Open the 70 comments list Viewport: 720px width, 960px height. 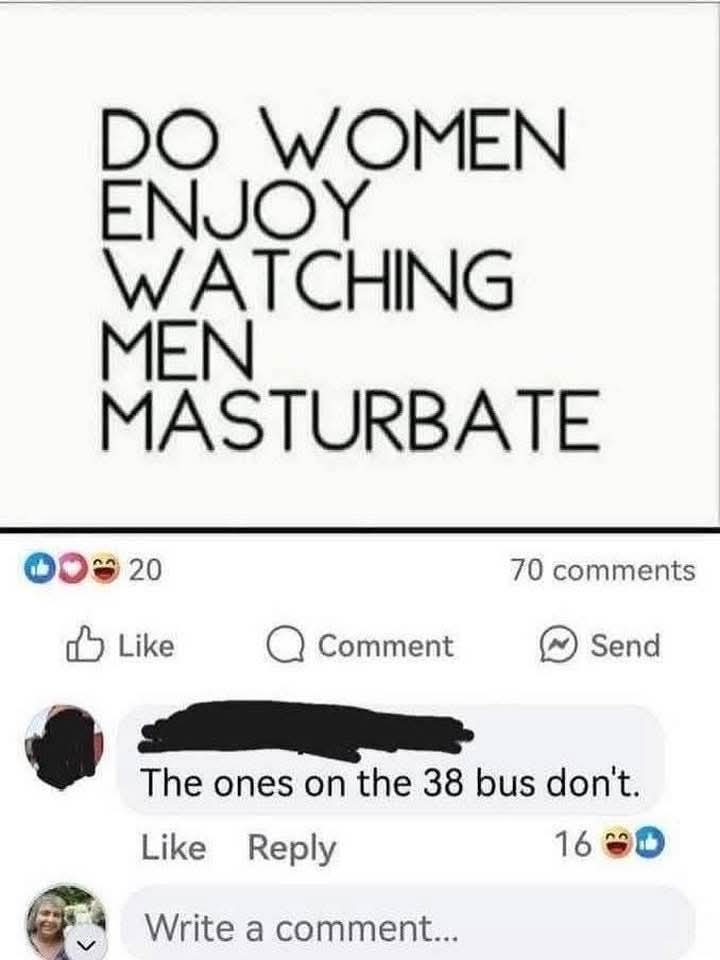603,570
